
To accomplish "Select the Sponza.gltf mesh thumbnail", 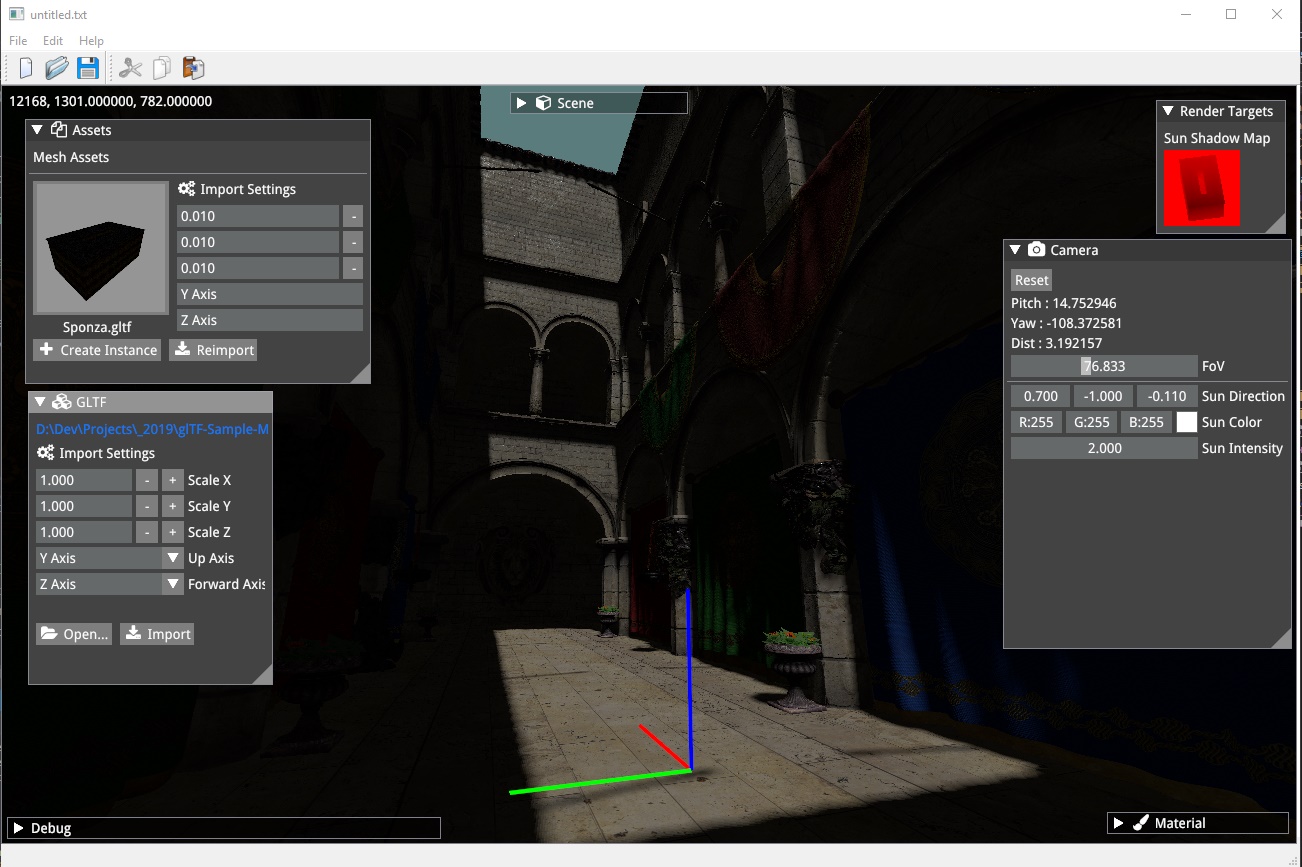I will [101, 248].
